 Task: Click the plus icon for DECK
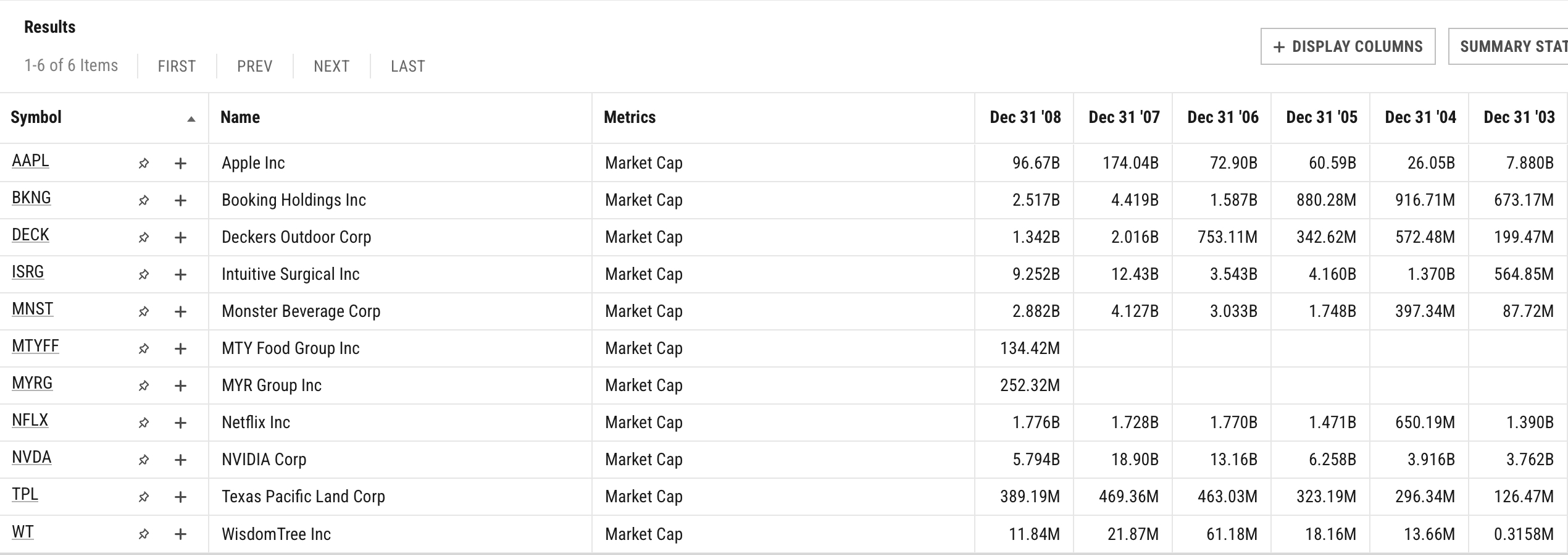pyautogui.click(x=180, y=237)
